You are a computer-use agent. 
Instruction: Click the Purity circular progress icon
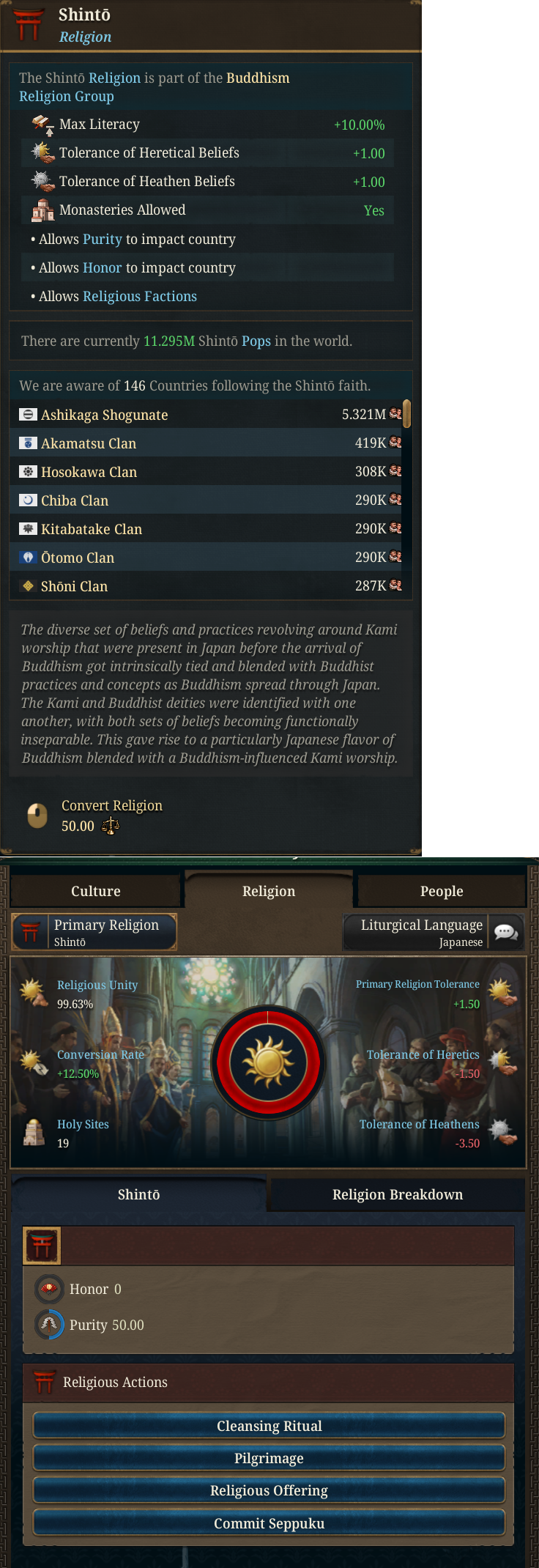49,1324
